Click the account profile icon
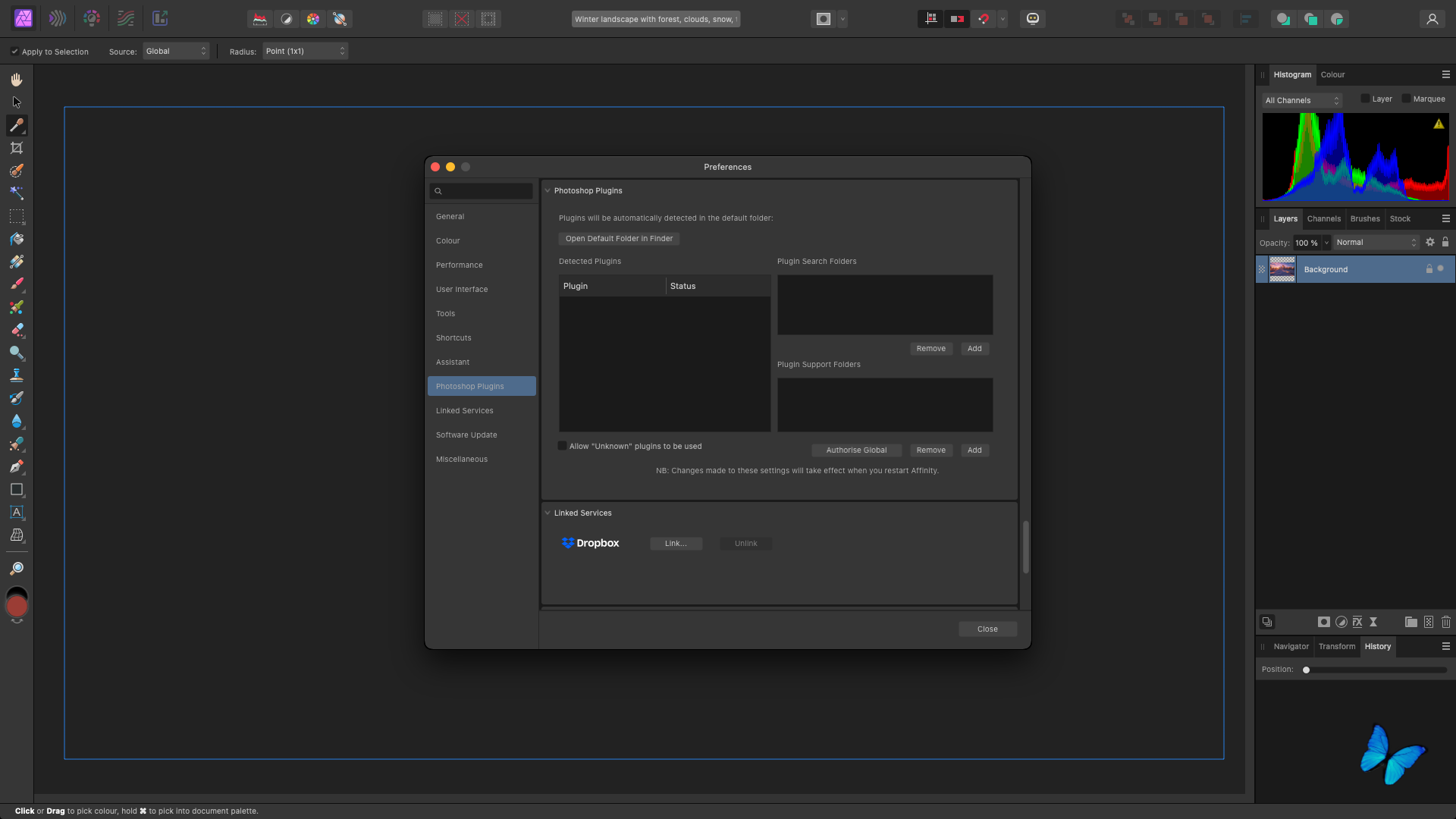Viewport: 1456px width, 819px height. pos(1432,19)
